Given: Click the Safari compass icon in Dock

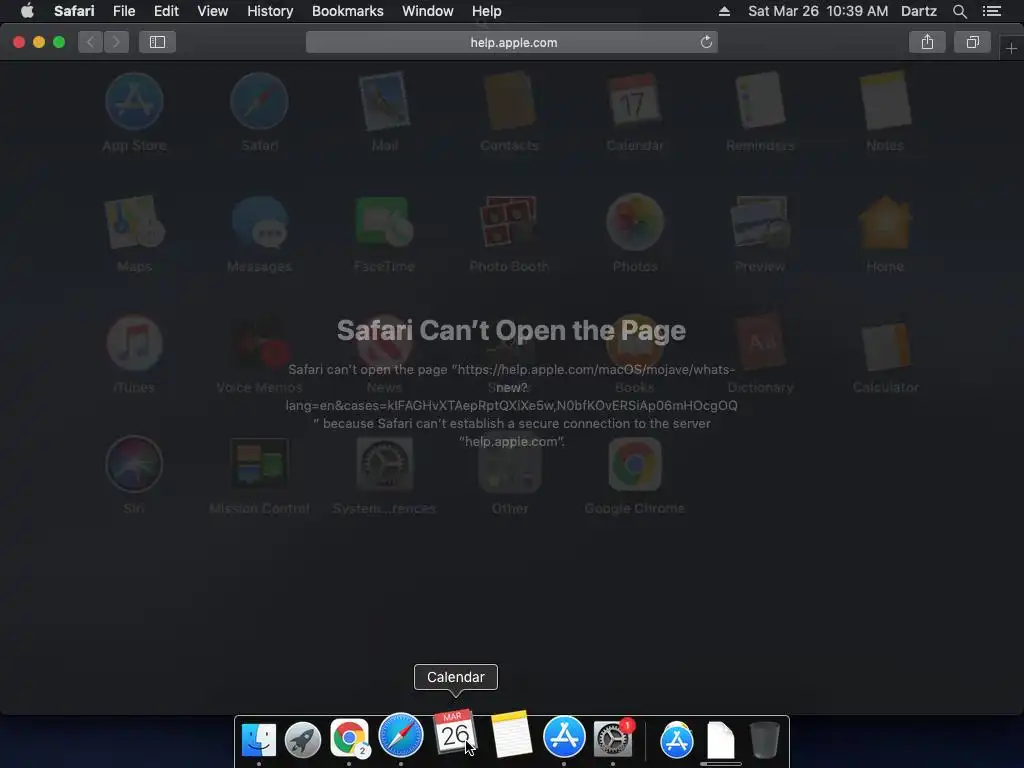Looking at the screenshot, I should click(400, 735).
